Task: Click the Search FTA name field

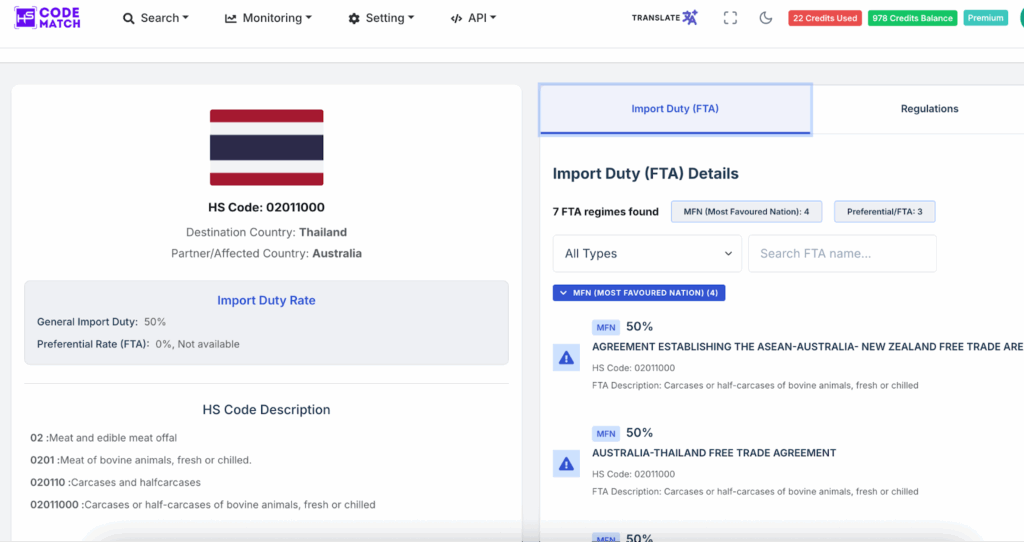Action: click(842, 254)
